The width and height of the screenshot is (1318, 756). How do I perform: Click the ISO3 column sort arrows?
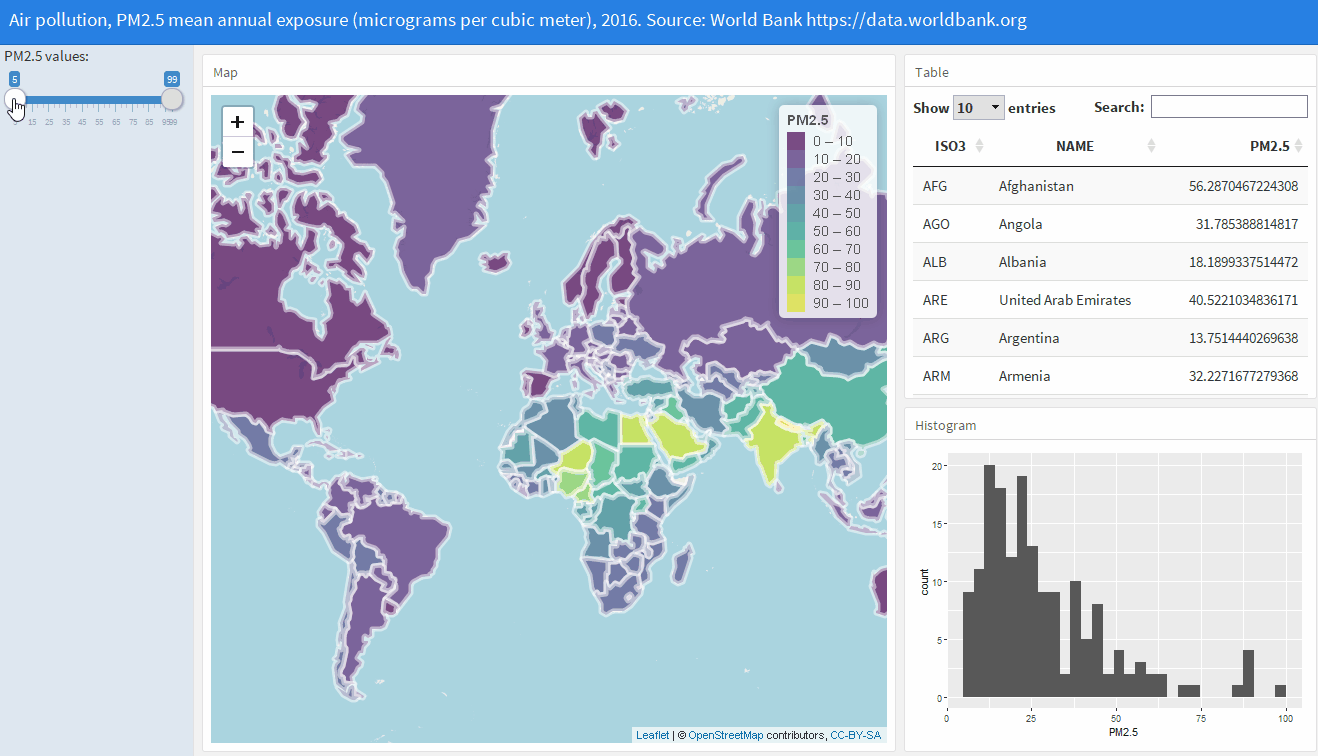tap(977, 145)
